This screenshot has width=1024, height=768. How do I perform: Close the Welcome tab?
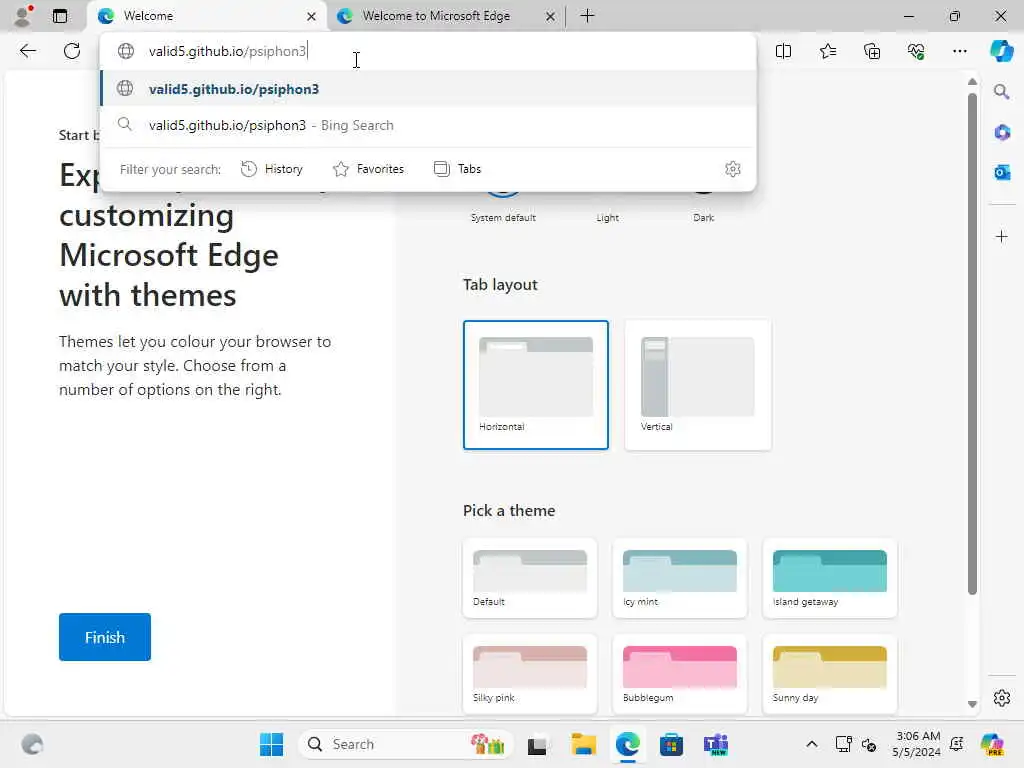point(312,16)
